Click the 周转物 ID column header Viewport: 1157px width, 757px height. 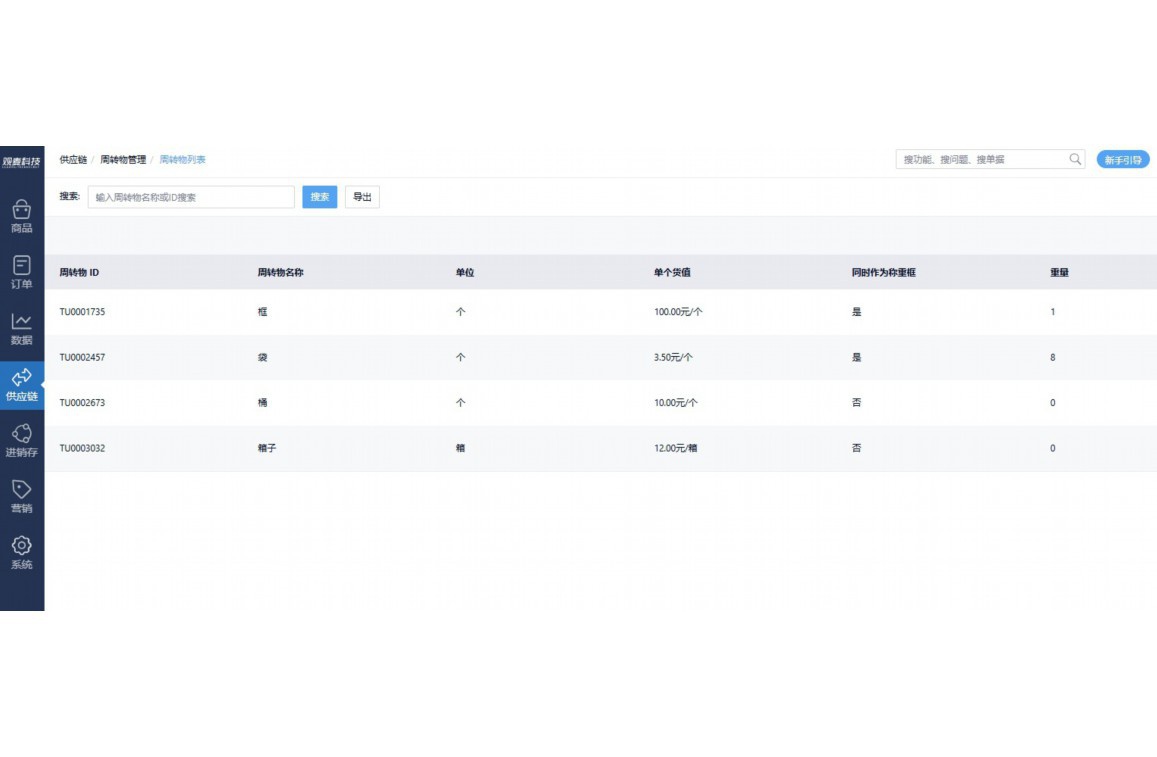point(79,273)
